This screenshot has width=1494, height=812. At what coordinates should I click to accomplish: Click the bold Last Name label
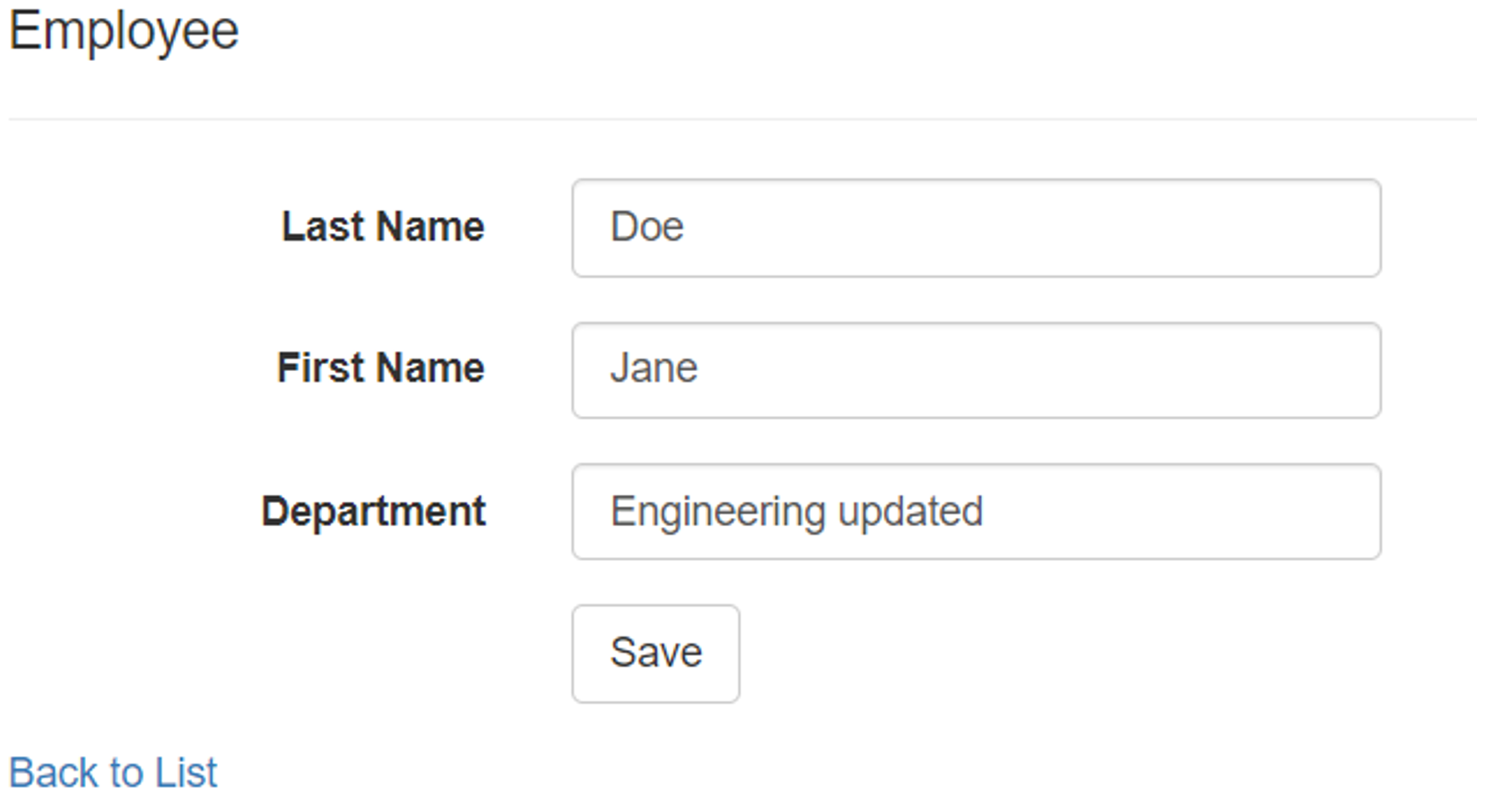[x=383, y=227]
